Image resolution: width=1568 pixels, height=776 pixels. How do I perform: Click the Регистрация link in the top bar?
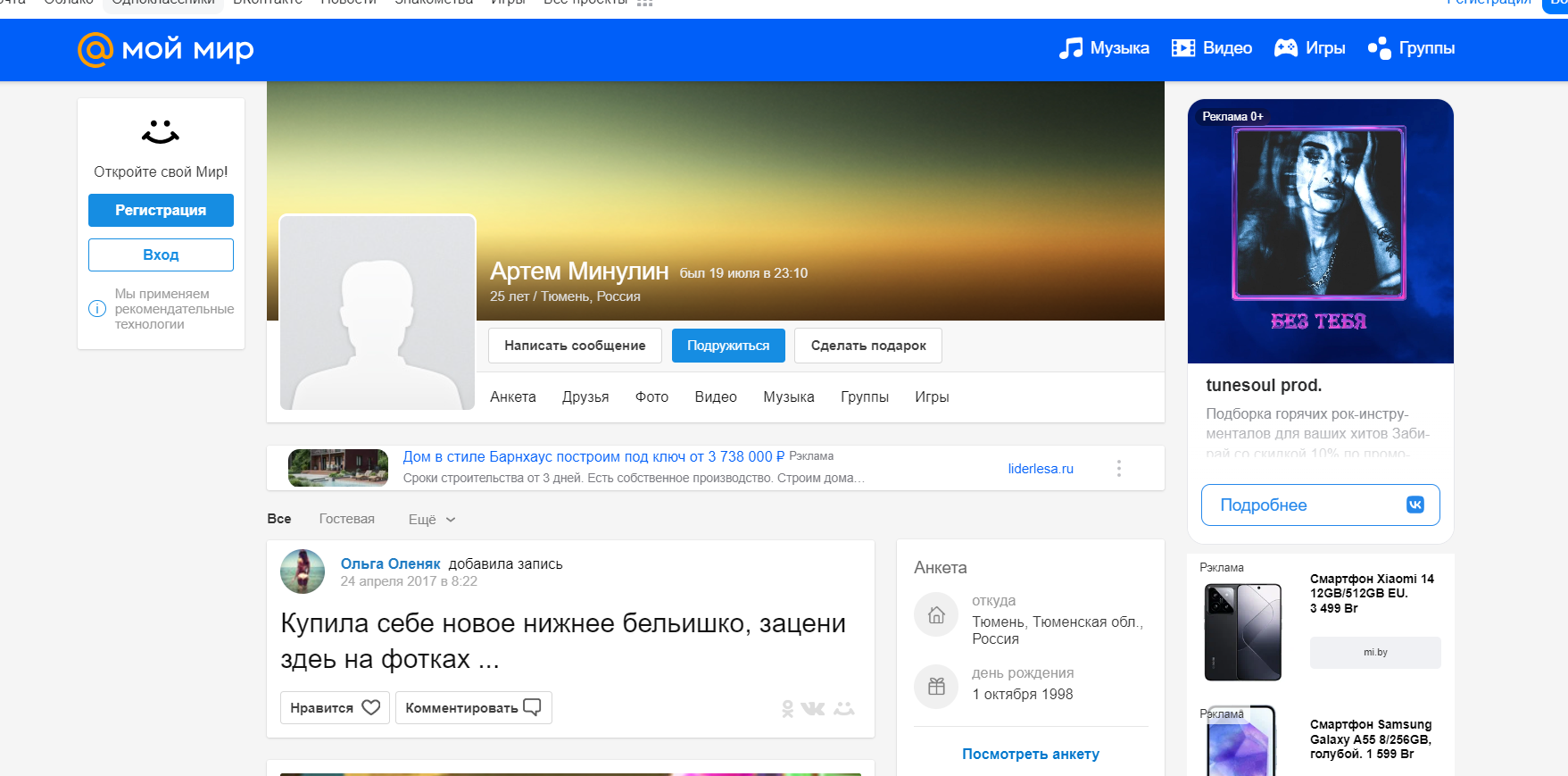tap(1488, 3)
